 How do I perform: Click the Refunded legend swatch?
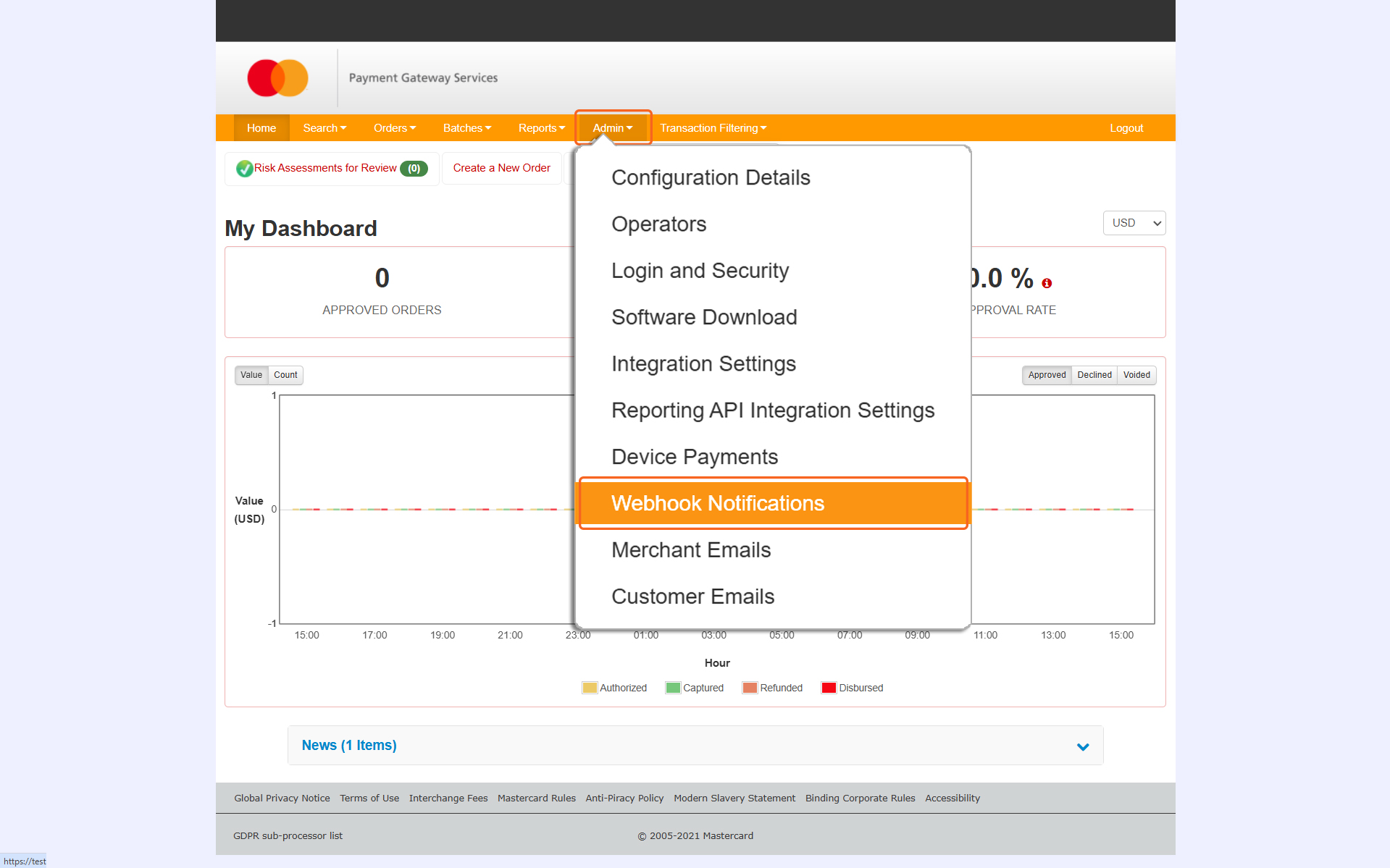coord(750,688)
